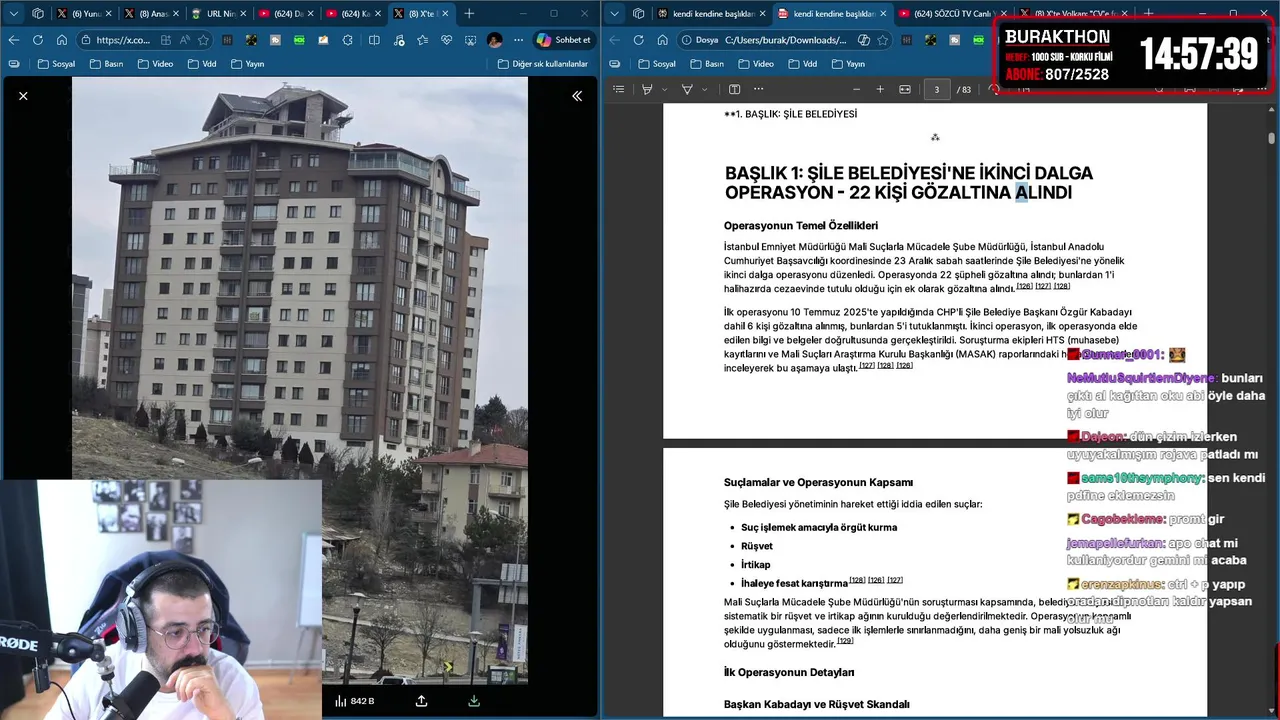Share the post using the upload icon
The height and width of the screenshot is (720, 1280).
[x=421, y=701]
